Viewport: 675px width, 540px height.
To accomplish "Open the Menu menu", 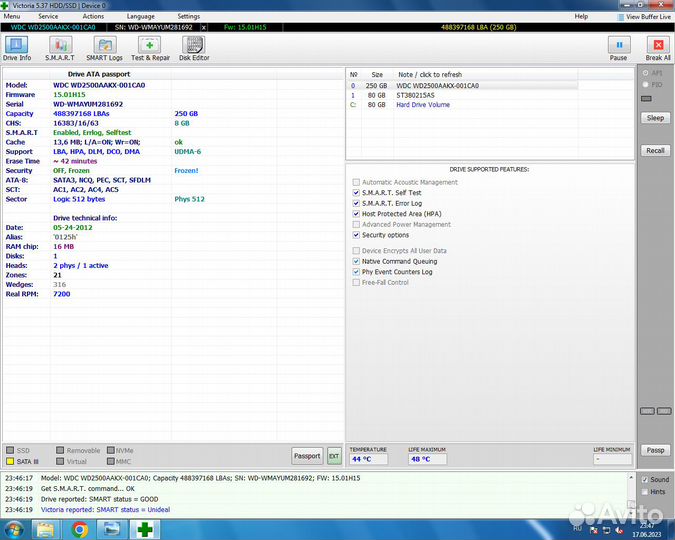I will (12, 16).
